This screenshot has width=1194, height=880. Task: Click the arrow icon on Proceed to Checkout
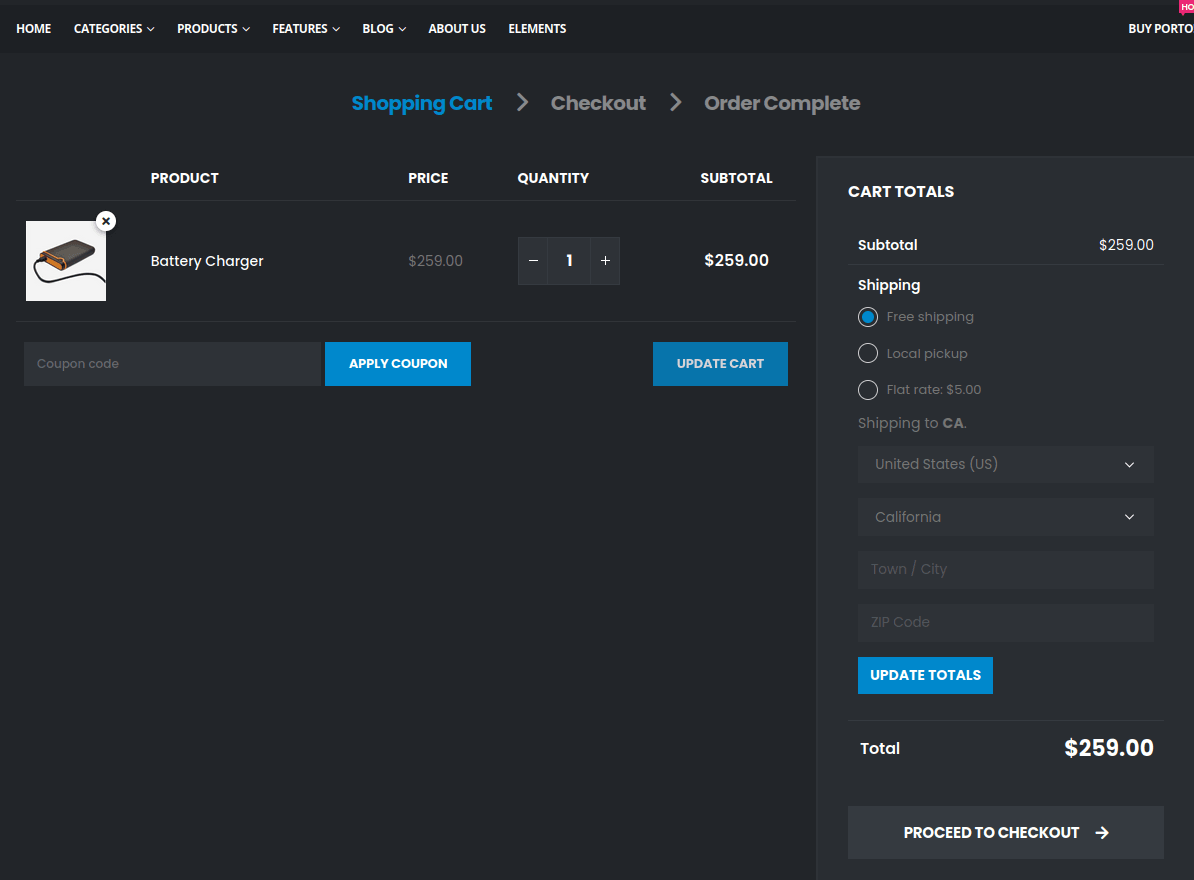1102,832
